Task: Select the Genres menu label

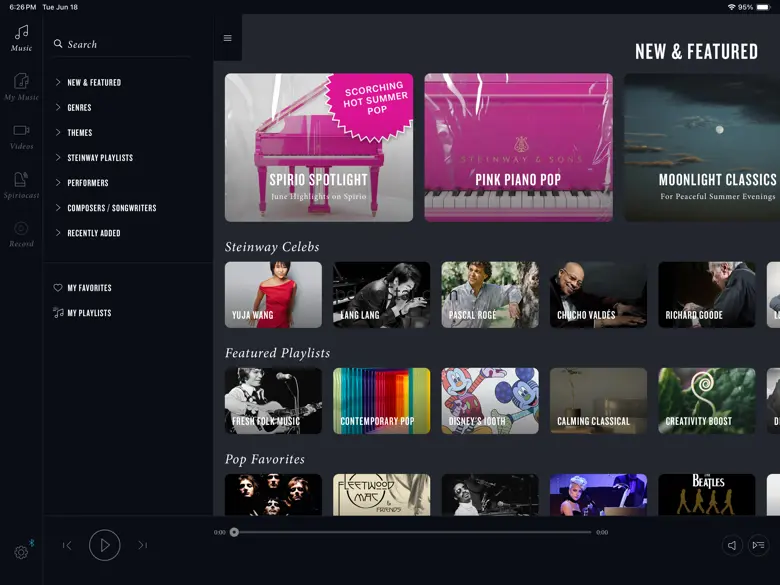Action: 80,107
